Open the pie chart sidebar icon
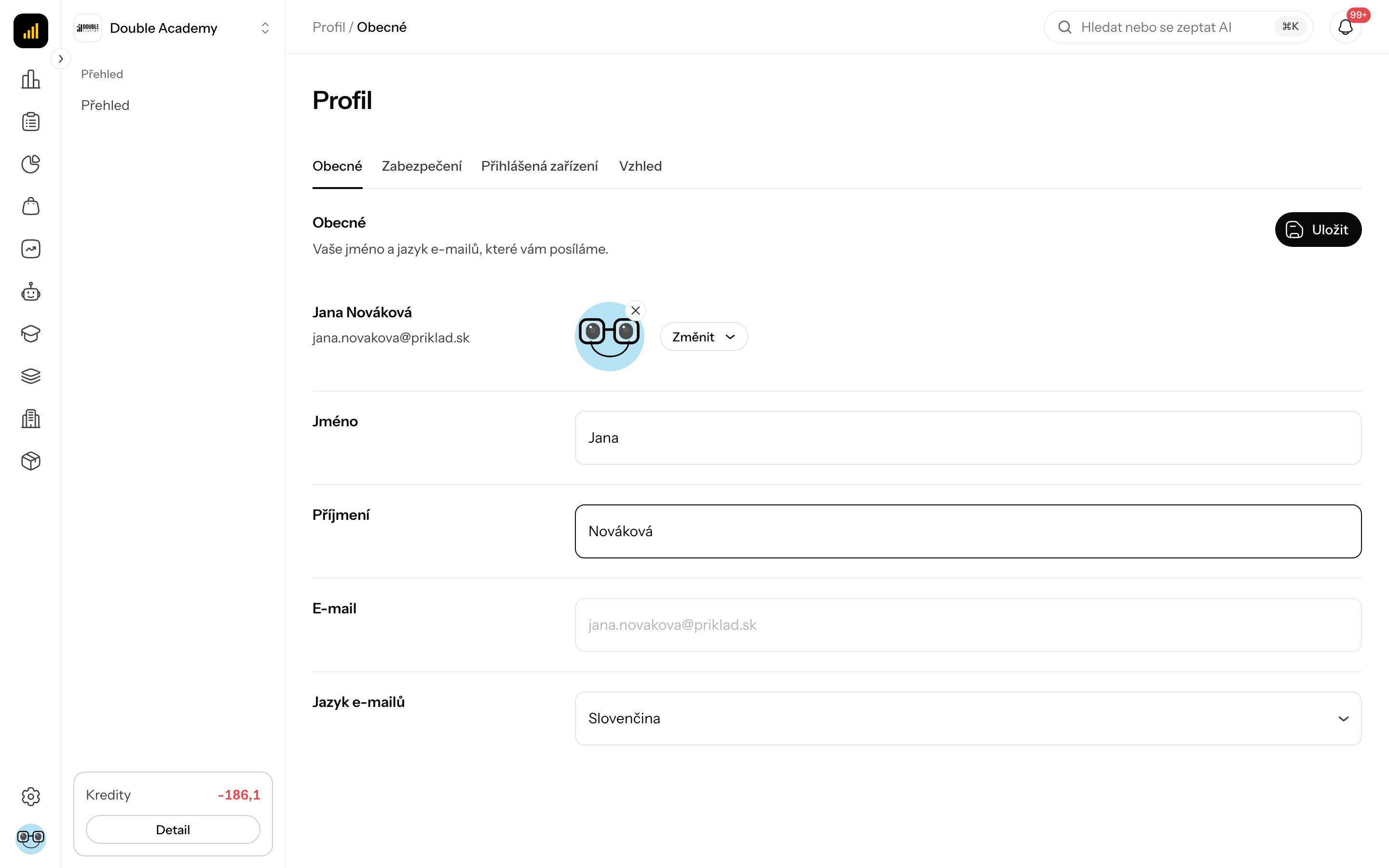Image resolution: width=1389 pixels, height=868 pixels. pyautogui.click(x=30, y=164)
